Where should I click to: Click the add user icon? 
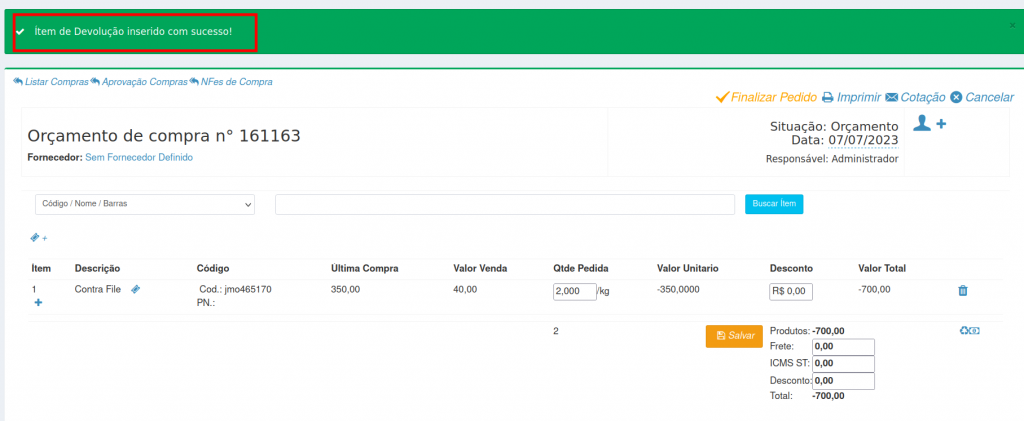[930, 123]
